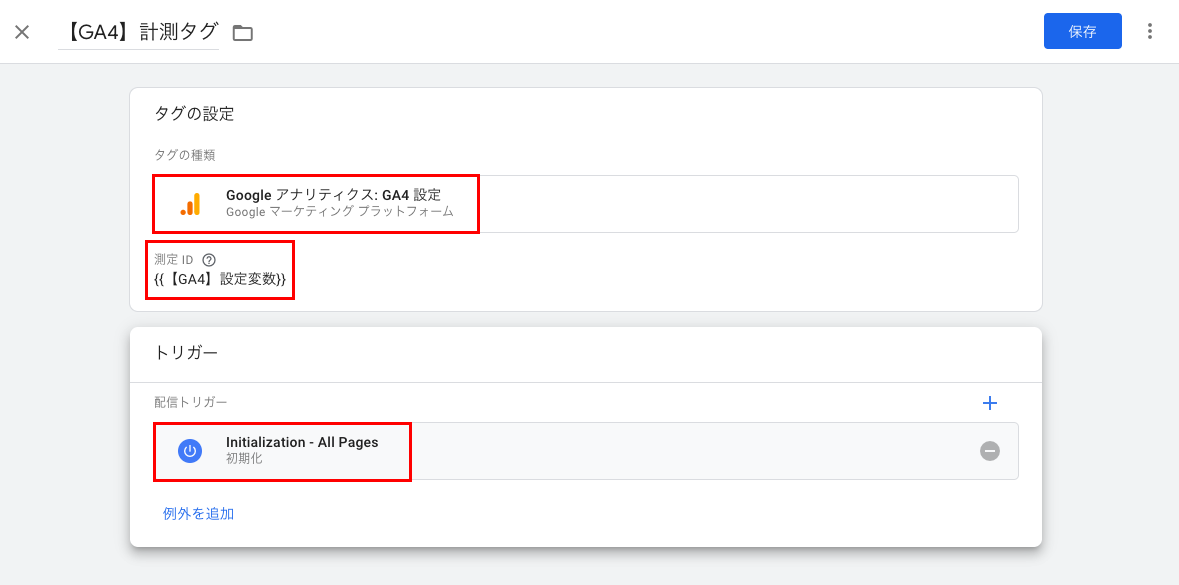This screenshot has width=1179, height=585.
Task: Click the Google Analytics bar chart icon
Action: (x=190, y=204)
